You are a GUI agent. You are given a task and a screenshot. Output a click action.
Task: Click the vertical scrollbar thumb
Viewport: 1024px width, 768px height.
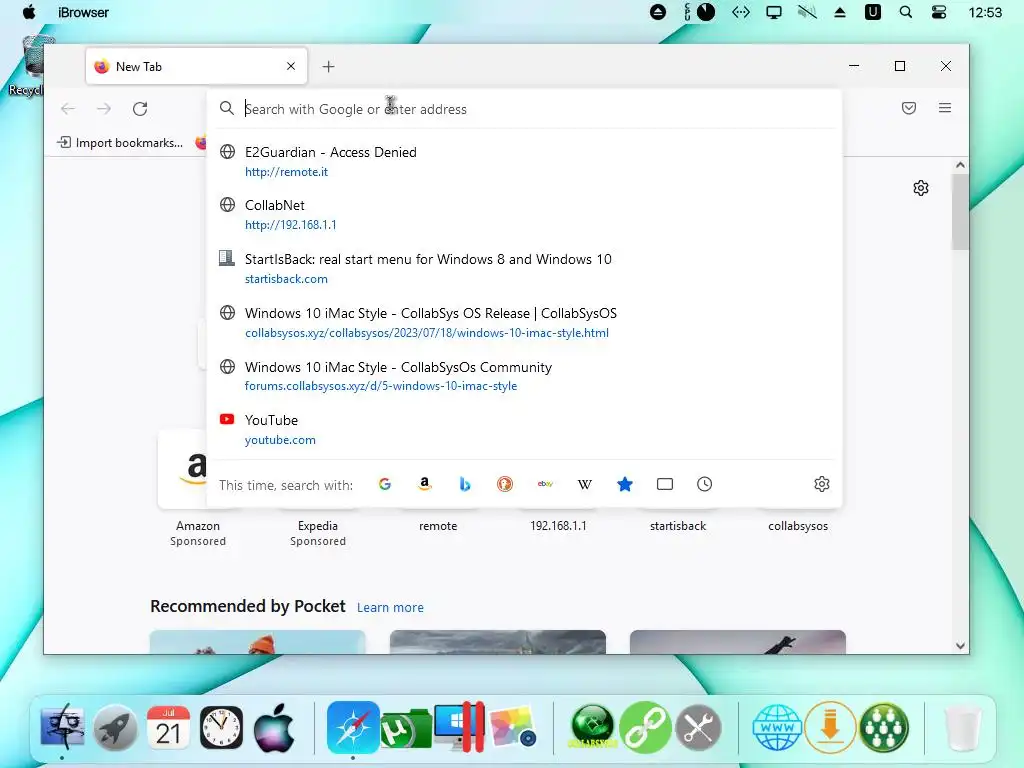tap(960, 212)
